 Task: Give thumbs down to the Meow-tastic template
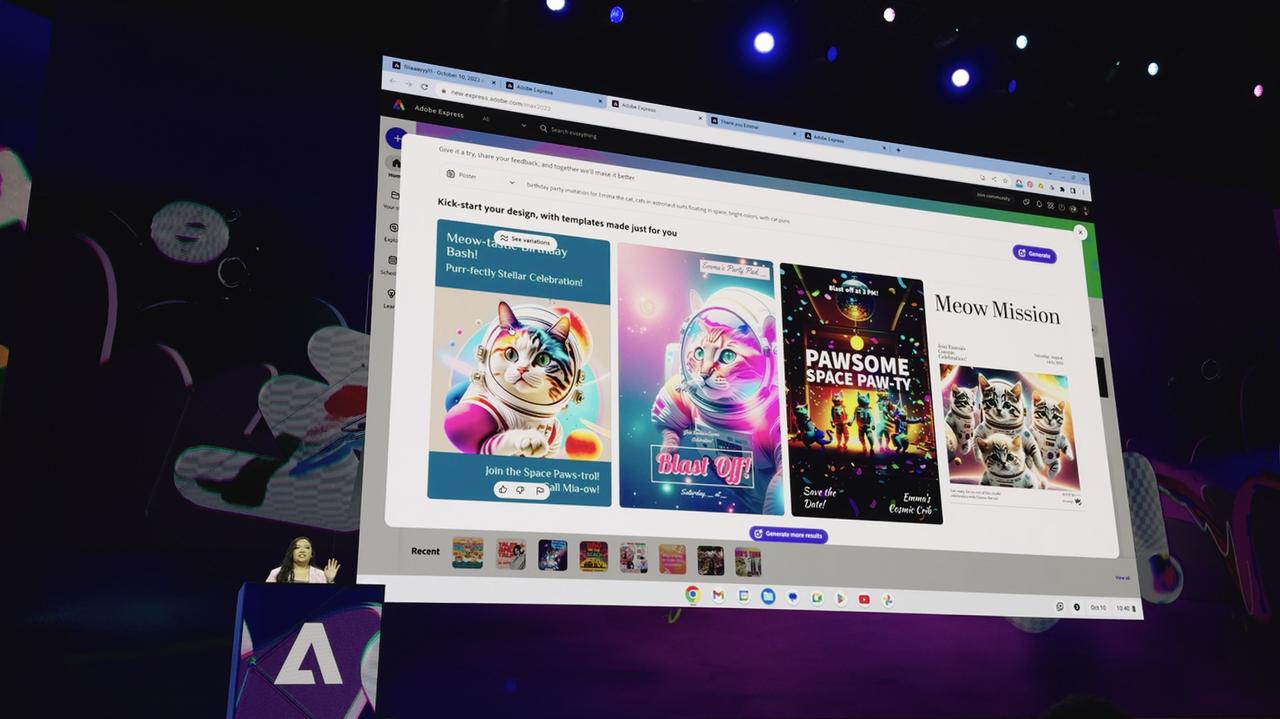pyautogui.click(x=521, y=490)
